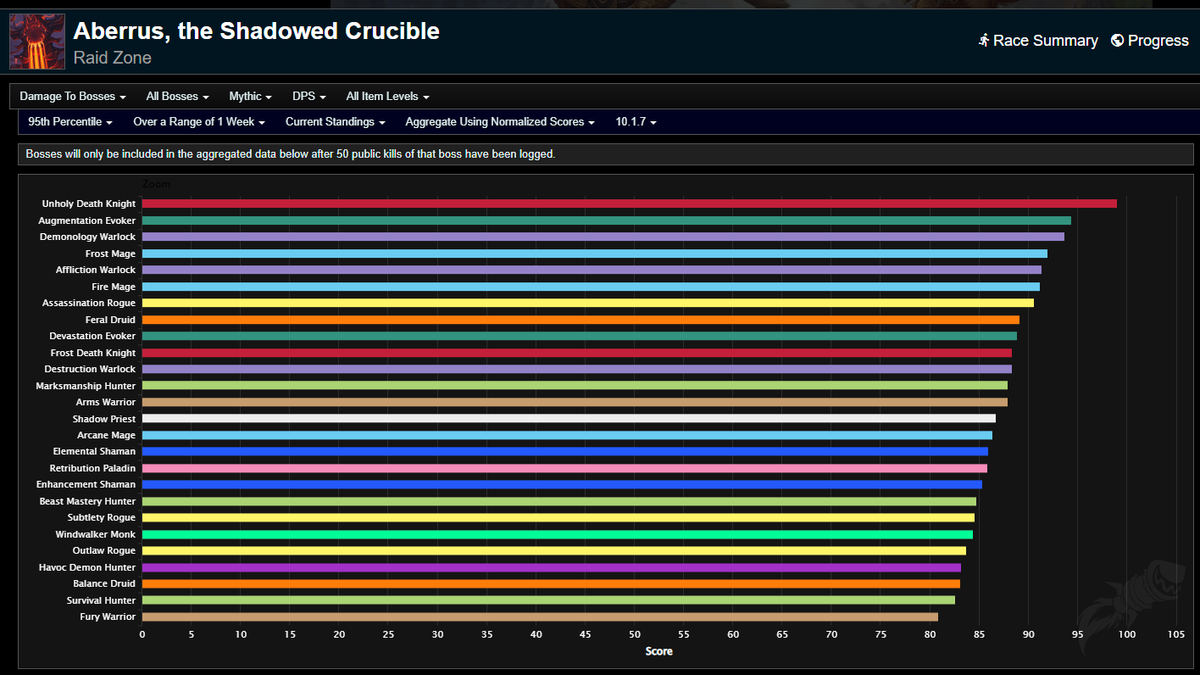The height and width of the screenshot is (675, 1200).
Task: Click the Elemental Shaman label
Action: pyautogui.click(x=94, y=452)
